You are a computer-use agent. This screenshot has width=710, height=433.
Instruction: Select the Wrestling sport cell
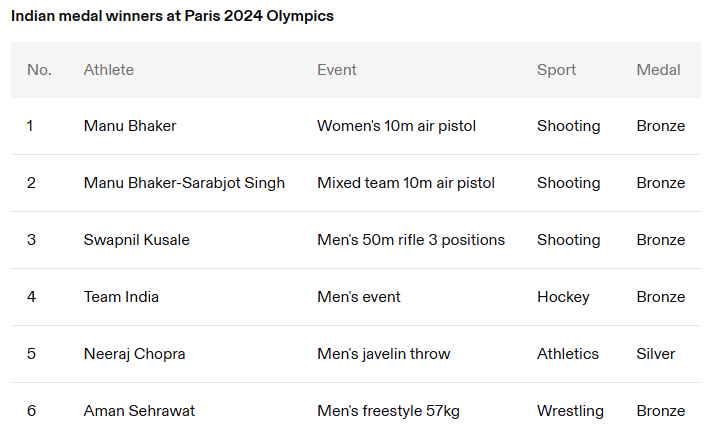(x=570, y=411)
